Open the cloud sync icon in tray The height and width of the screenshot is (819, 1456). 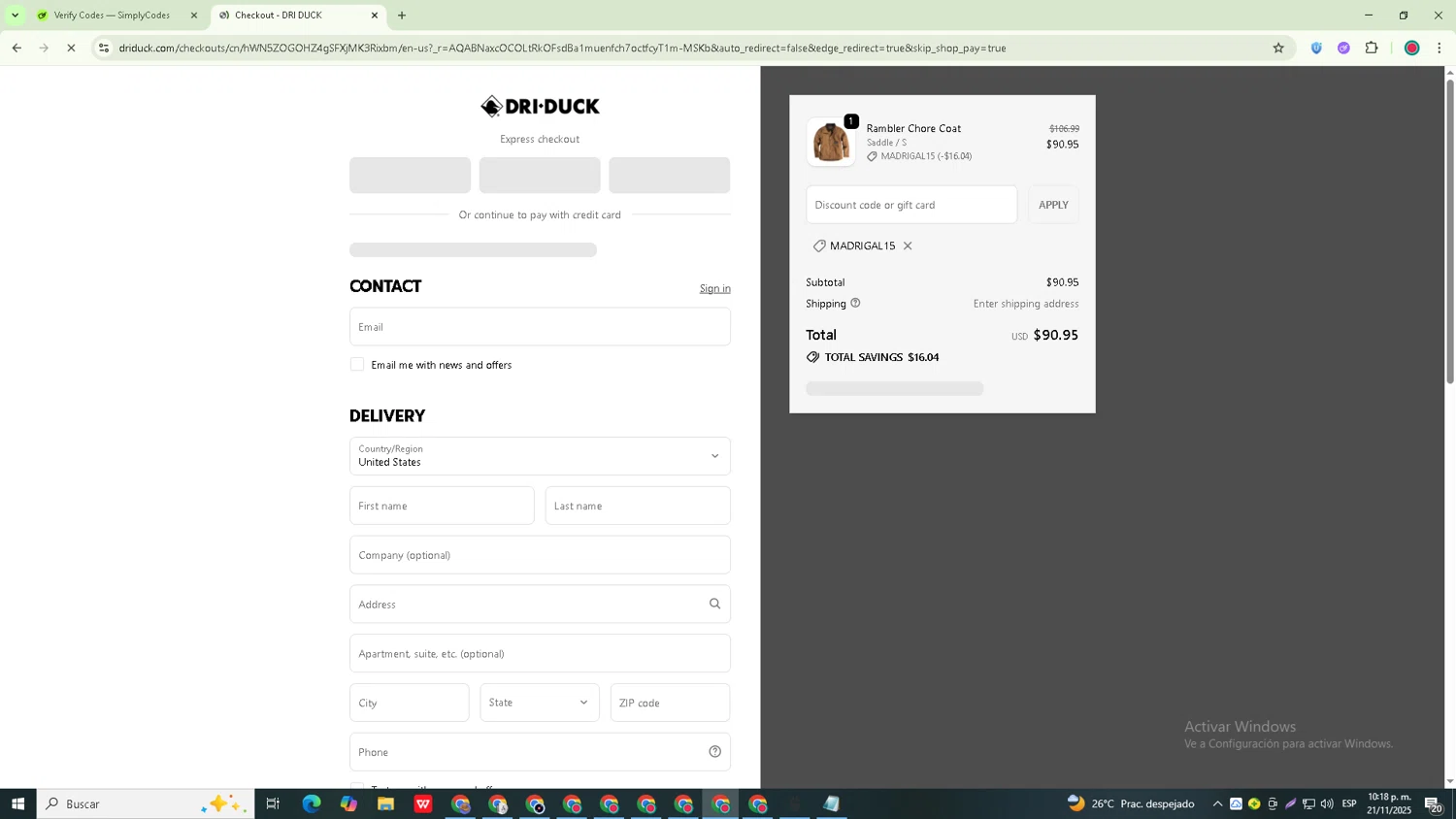(1236, 803)
